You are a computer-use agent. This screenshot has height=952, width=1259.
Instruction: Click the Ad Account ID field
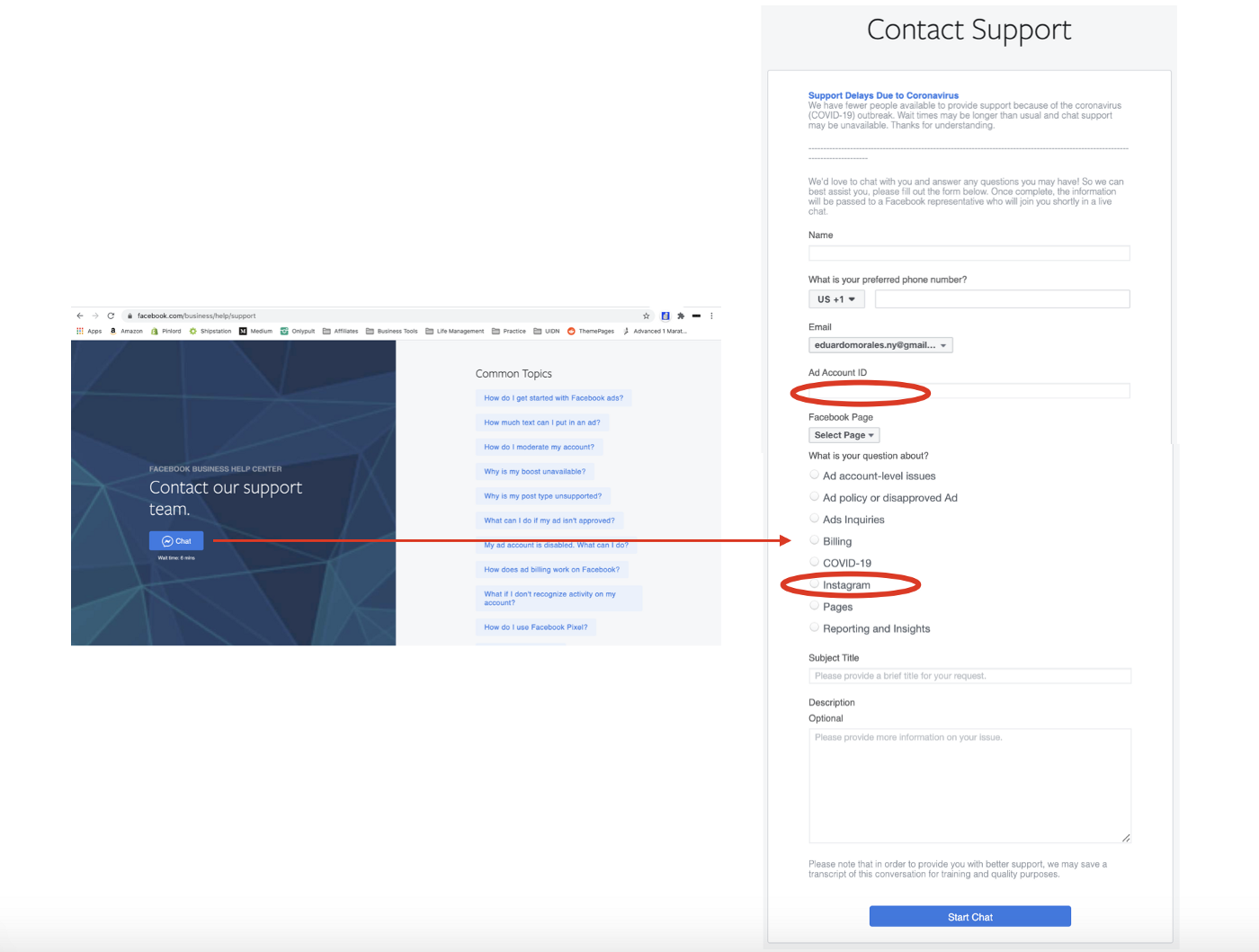click(969, 391)
